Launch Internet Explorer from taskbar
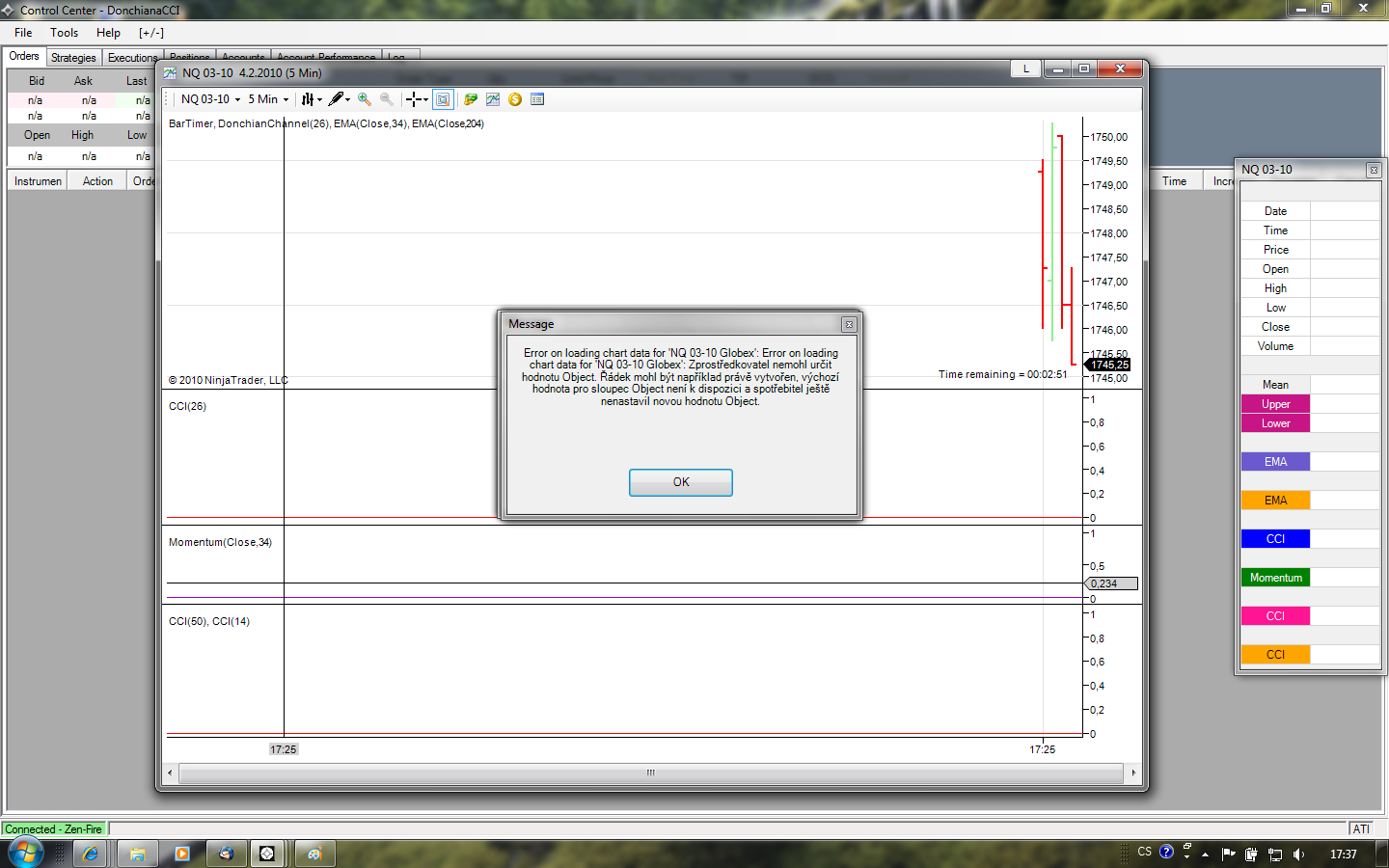Viewport: 1389px width, 868px height. point(90,854)
